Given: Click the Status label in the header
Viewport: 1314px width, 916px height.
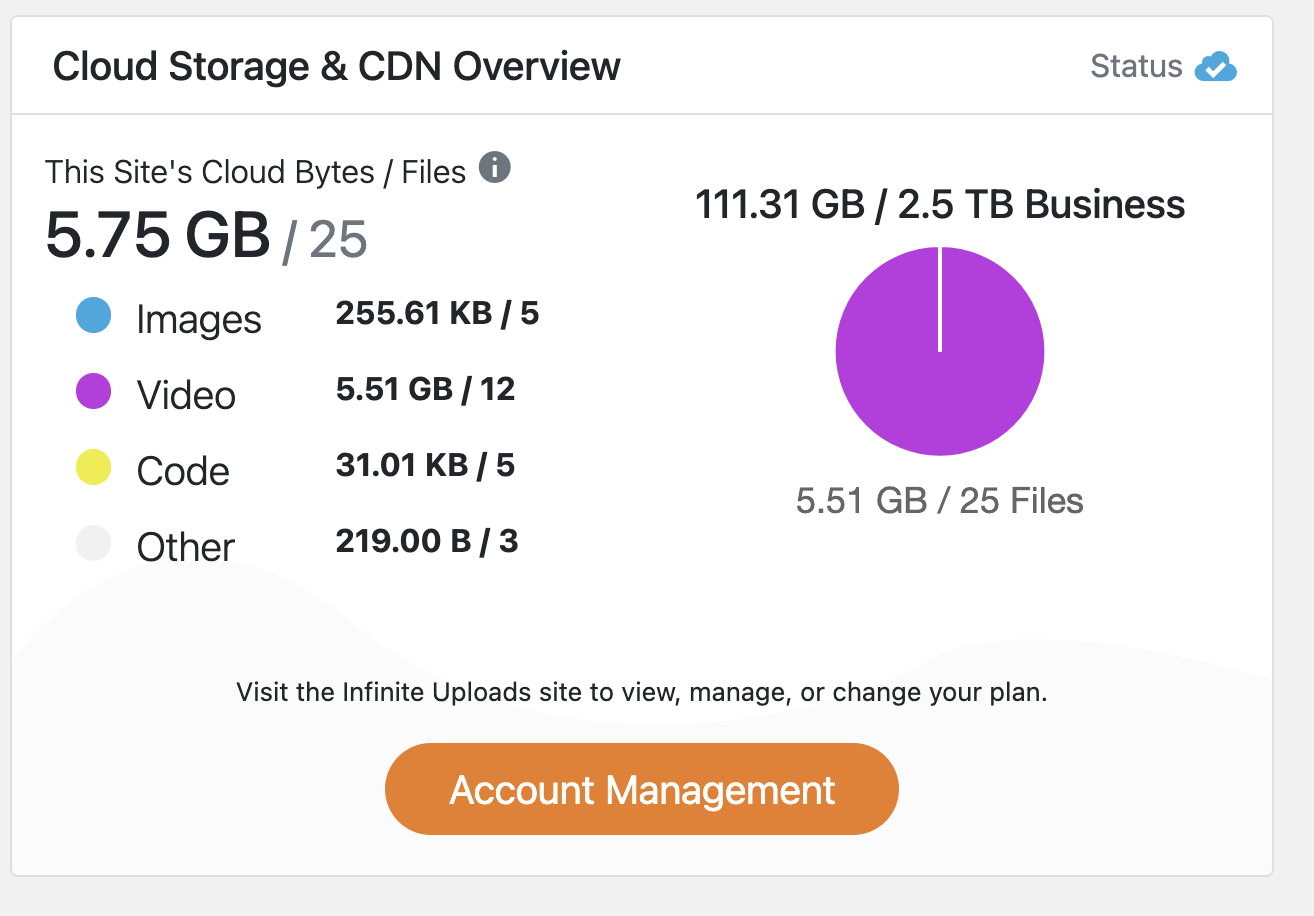Looking at the screenshot, I should click(1135, 66).
